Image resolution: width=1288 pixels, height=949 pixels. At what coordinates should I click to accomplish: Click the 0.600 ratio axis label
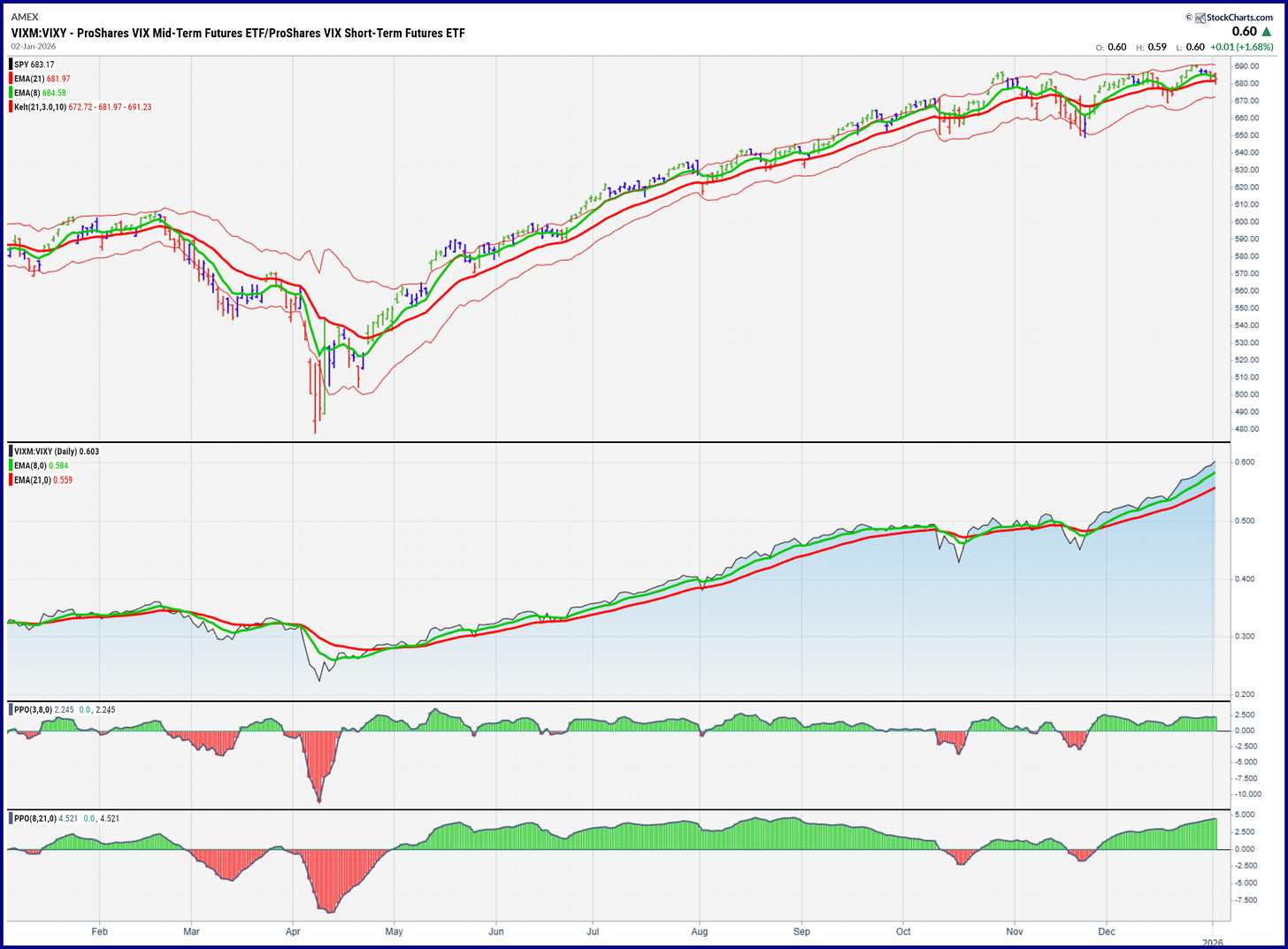point(1245,463)
